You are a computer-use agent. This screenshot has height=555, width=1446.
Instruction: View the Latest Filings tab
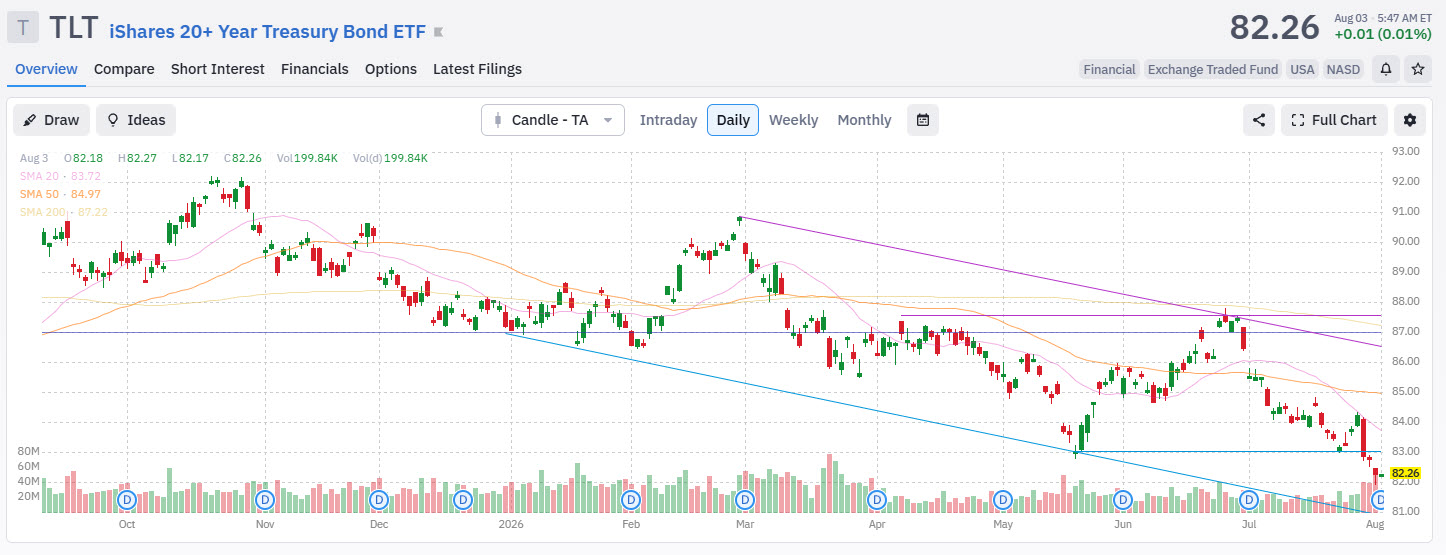(477, 69)
